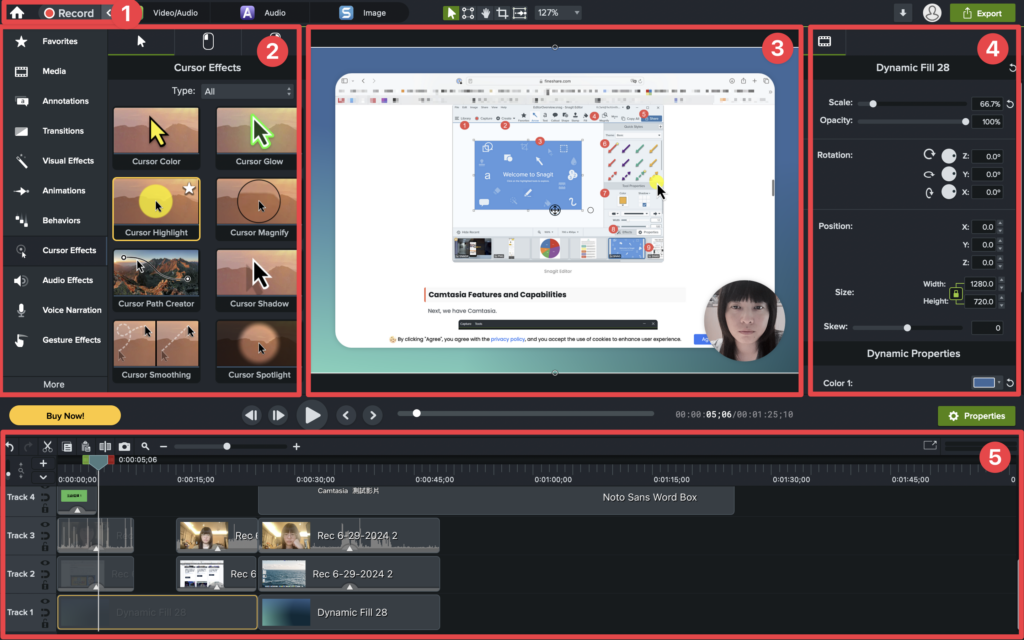This screenshot has height=640, width=1024.
Task: Pick the Cursor Path Creator effect
Action: click(156, 280)
